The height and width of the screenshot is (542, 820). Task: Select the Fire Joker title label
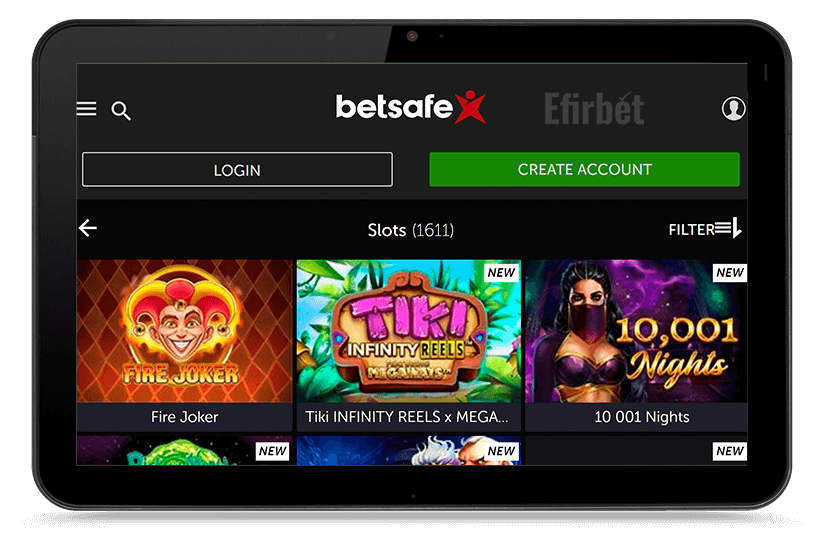pyautogui.click(x=185, y=417)
